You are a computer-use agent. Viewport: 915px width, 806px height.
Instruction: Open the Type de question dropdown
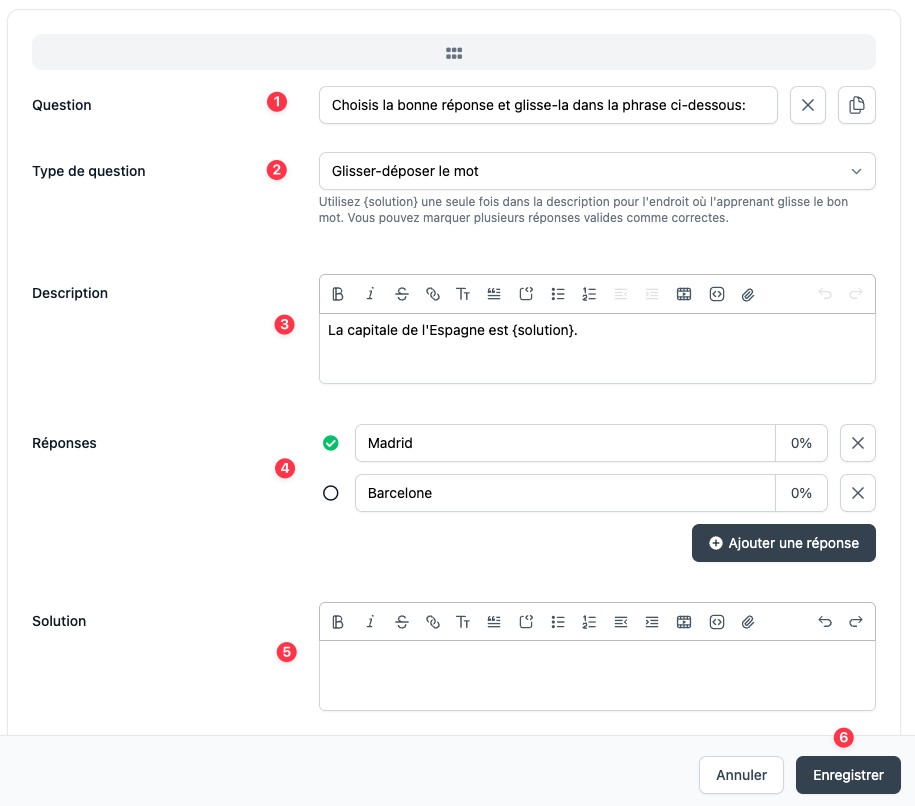[597, 171]
